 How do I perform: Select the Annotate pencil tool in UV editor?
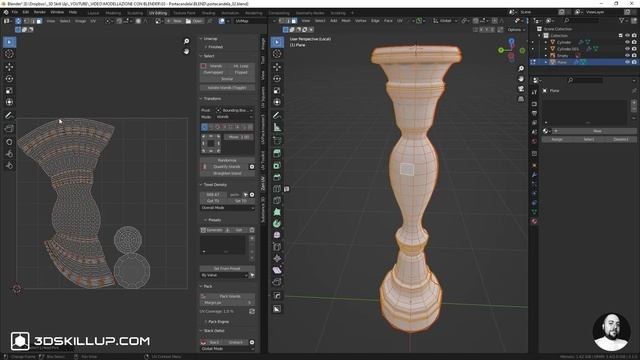[x=9, y=116]
